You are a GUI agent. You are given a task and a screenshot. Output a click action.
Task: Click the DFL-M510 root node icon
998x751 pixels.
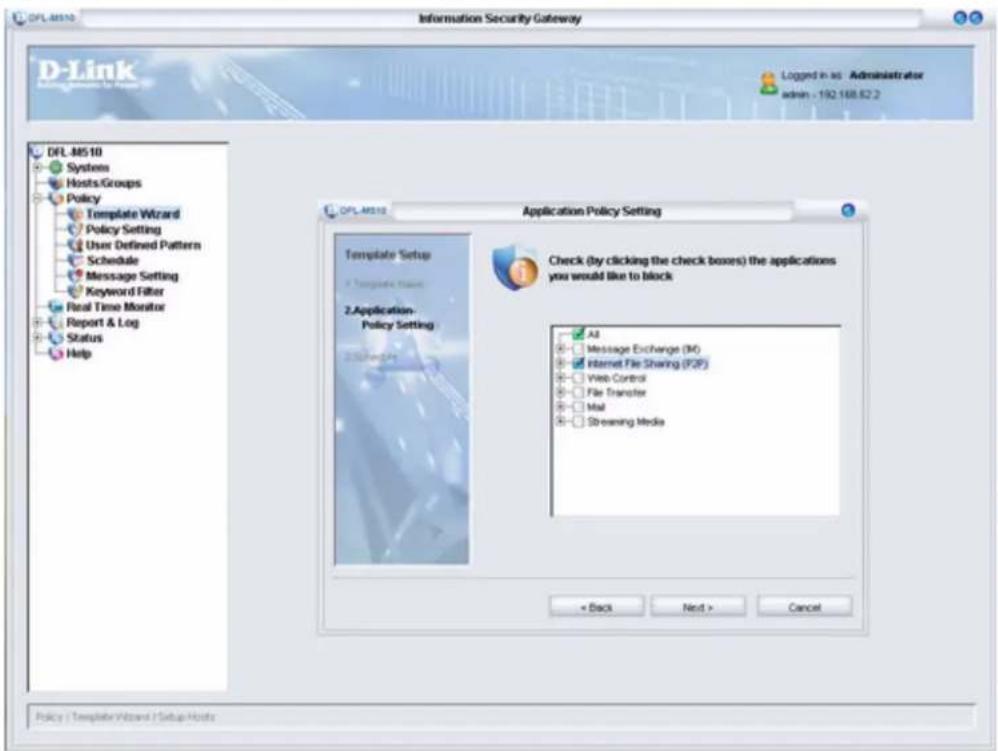tap(37, 152)
